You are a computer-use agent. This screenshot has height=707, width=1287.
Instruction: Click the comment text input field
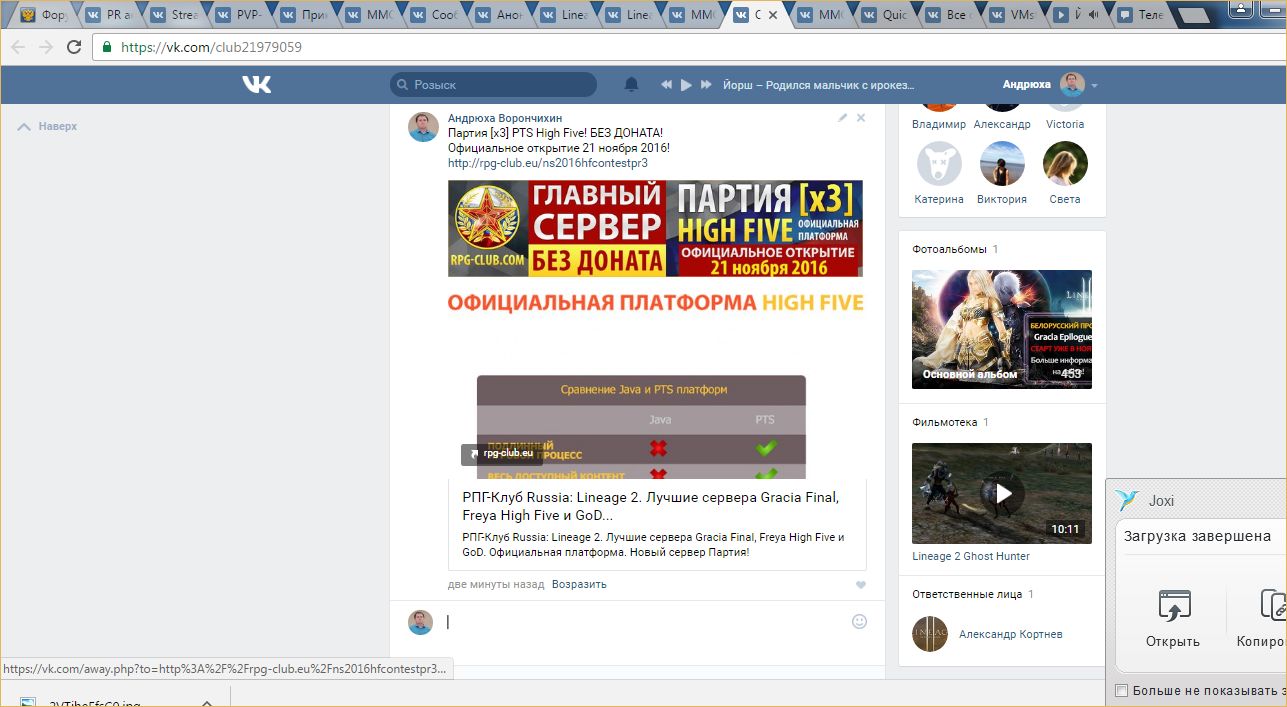click(x=646, y=622)
